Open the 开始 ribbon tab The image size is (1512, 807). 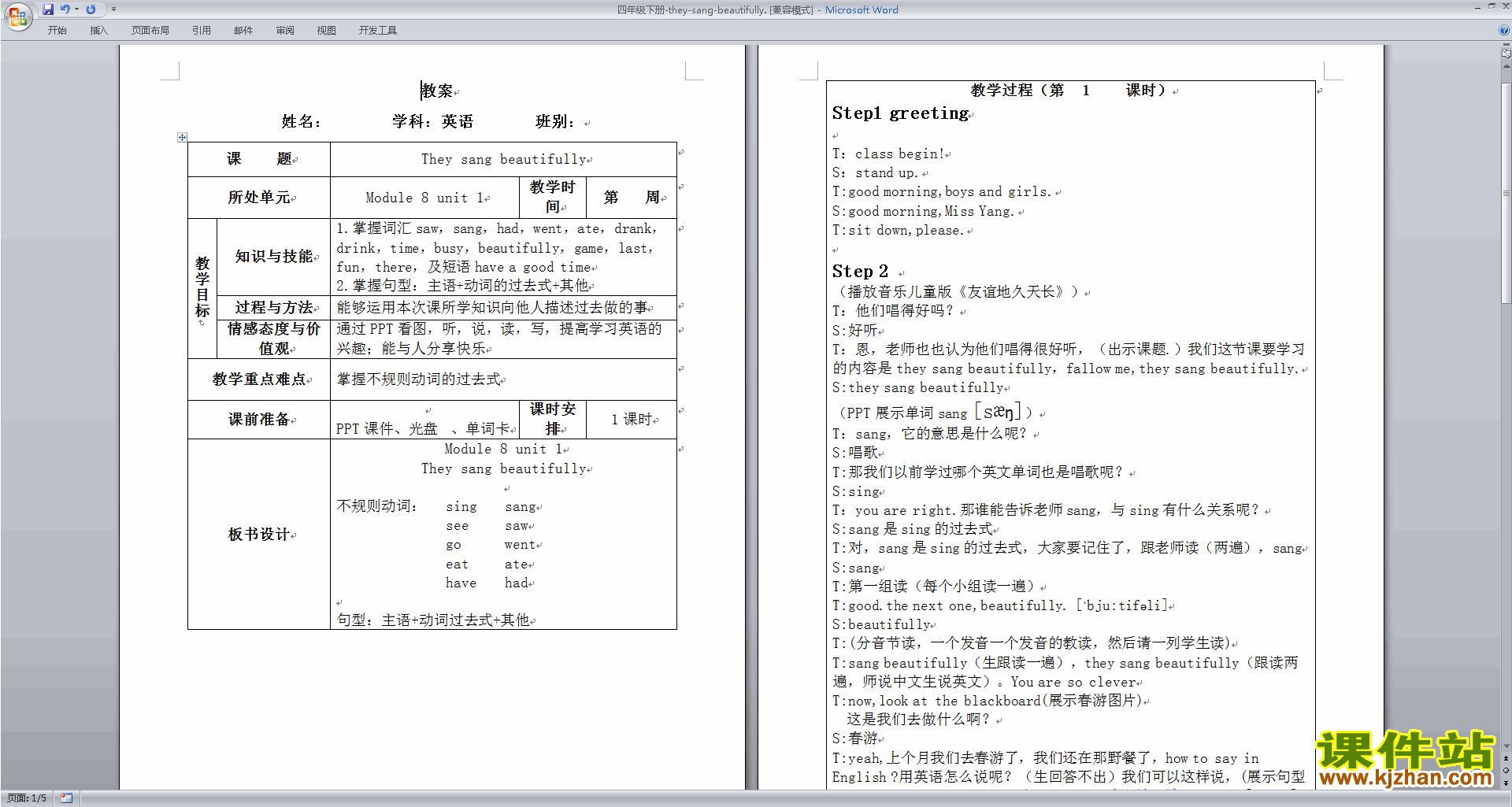[57, 31]
